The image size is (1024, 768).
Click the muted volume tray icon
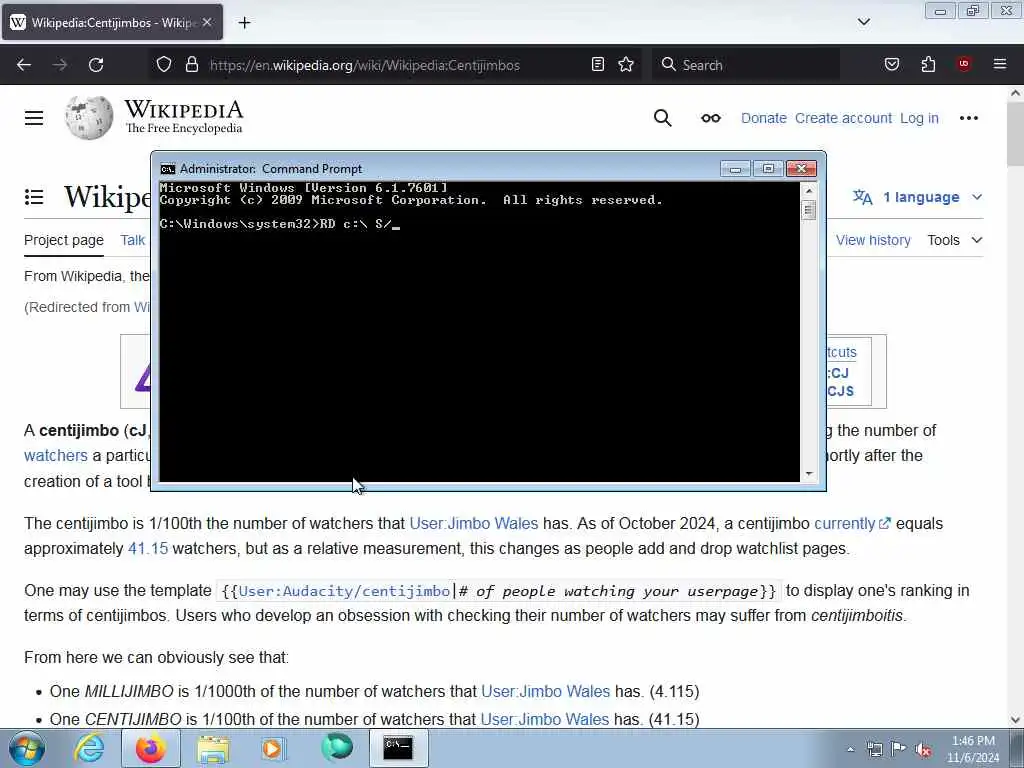point(923,749)
